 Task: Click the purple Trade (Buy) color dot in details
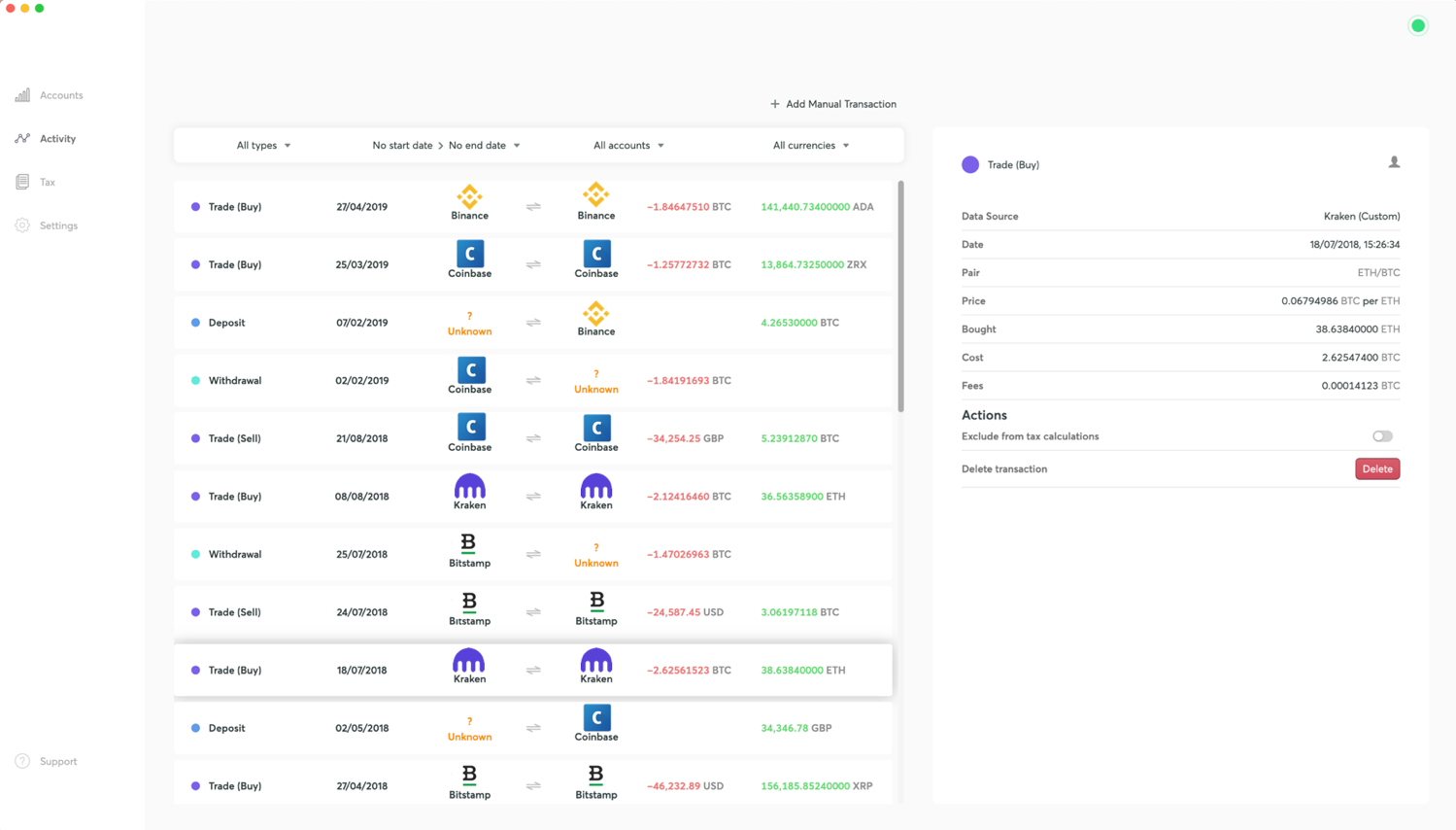click(x=969, y=165)
